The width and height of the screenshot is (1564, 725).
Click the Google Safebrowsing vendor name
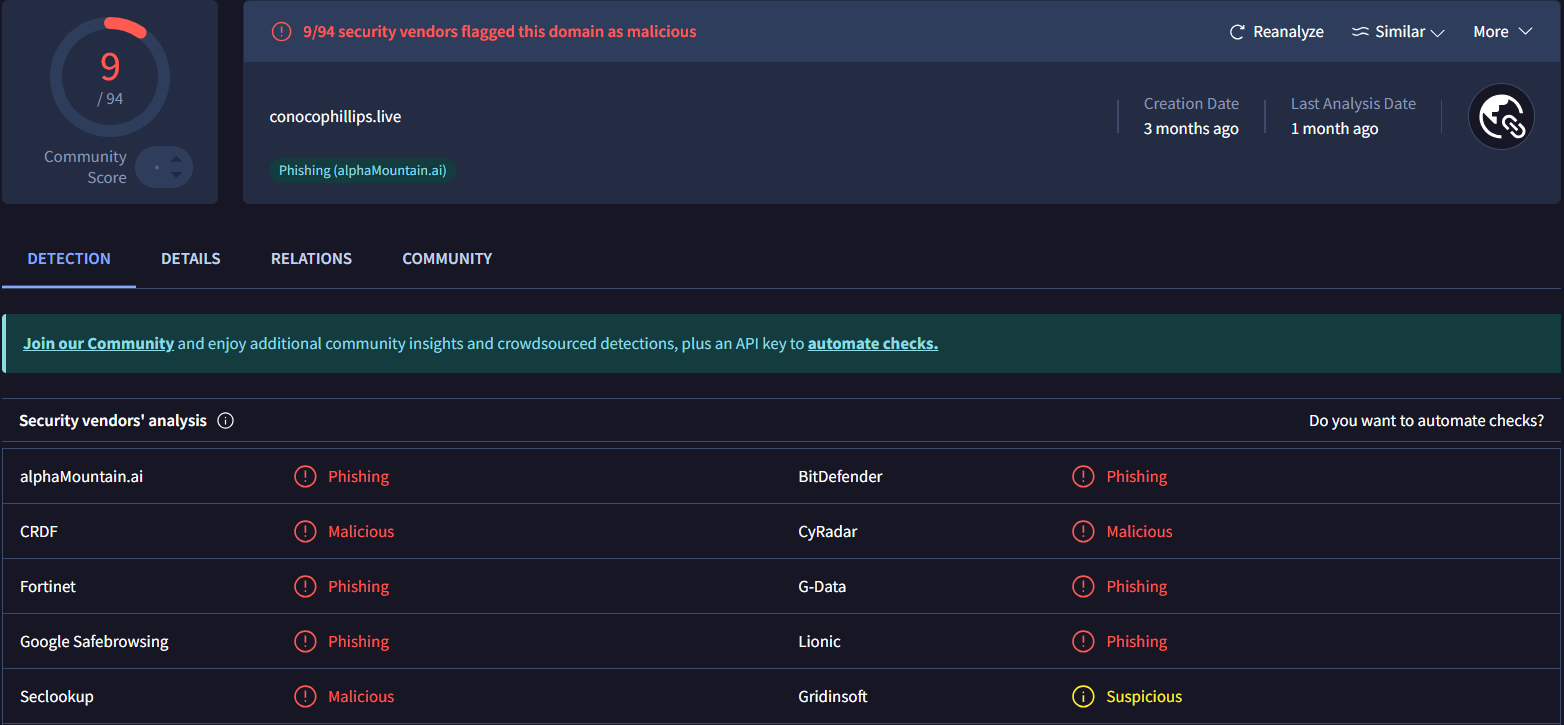click(94, 642)
